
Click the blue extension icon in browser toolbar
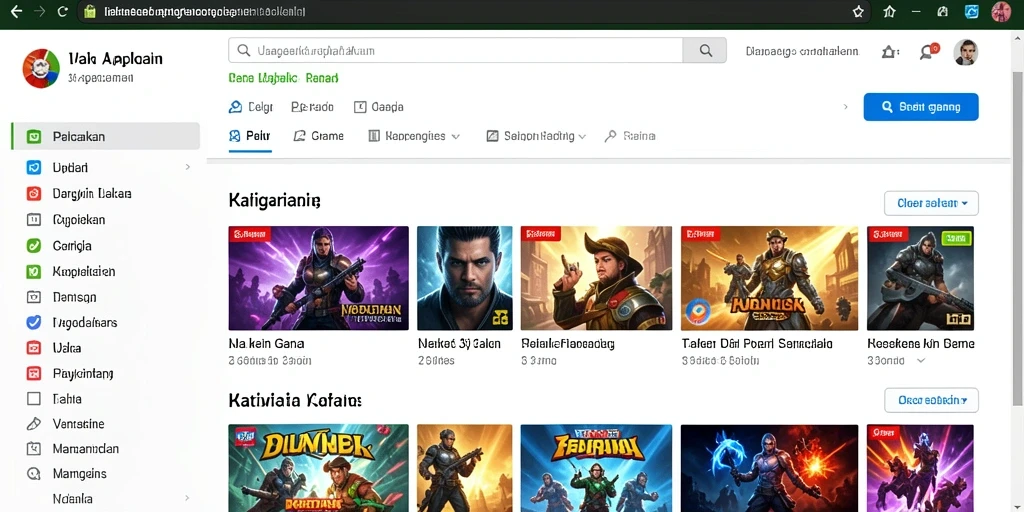tap(972, 12)
